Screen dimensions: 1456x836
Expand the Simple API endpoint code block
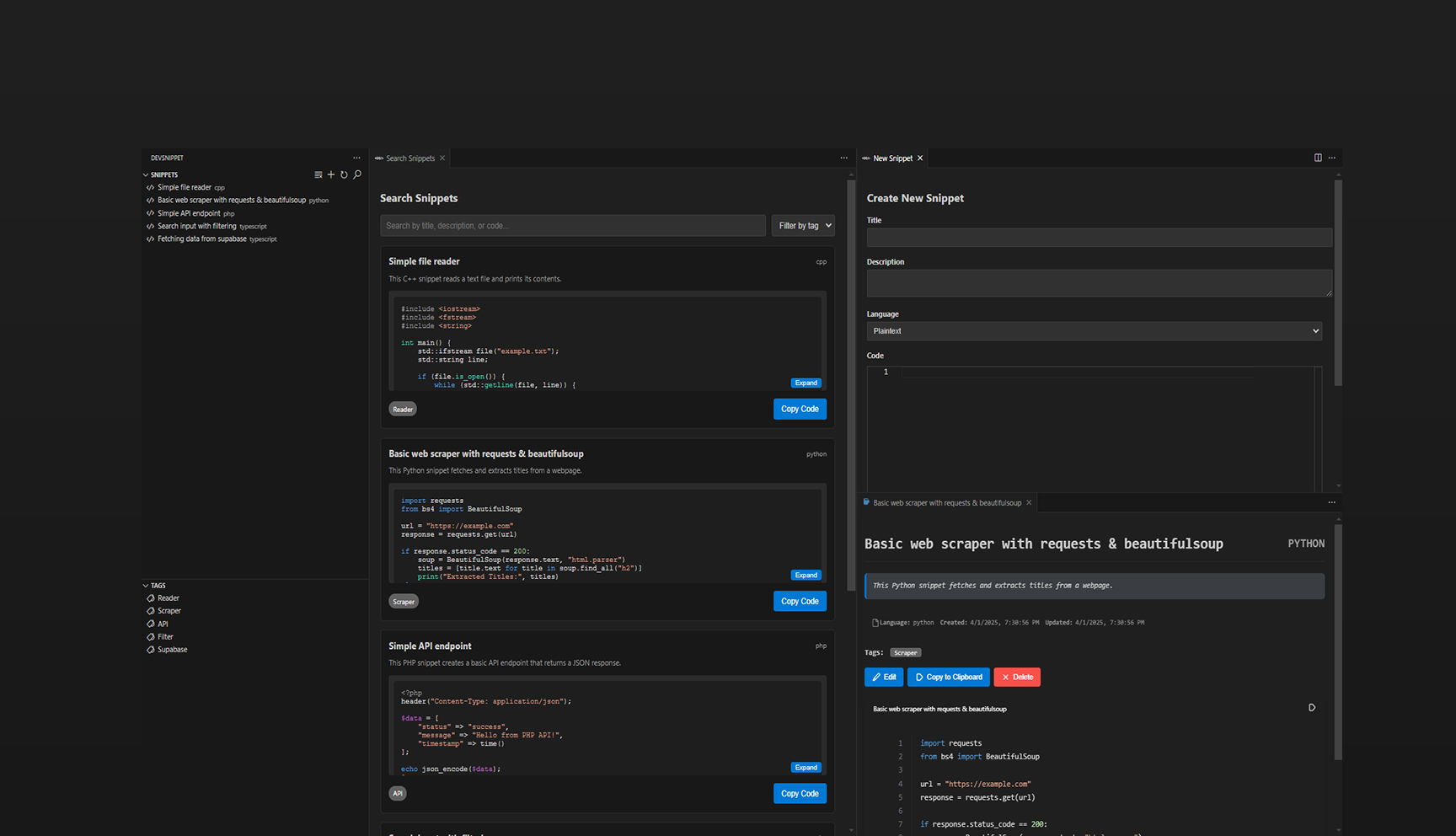coord(806,767)
